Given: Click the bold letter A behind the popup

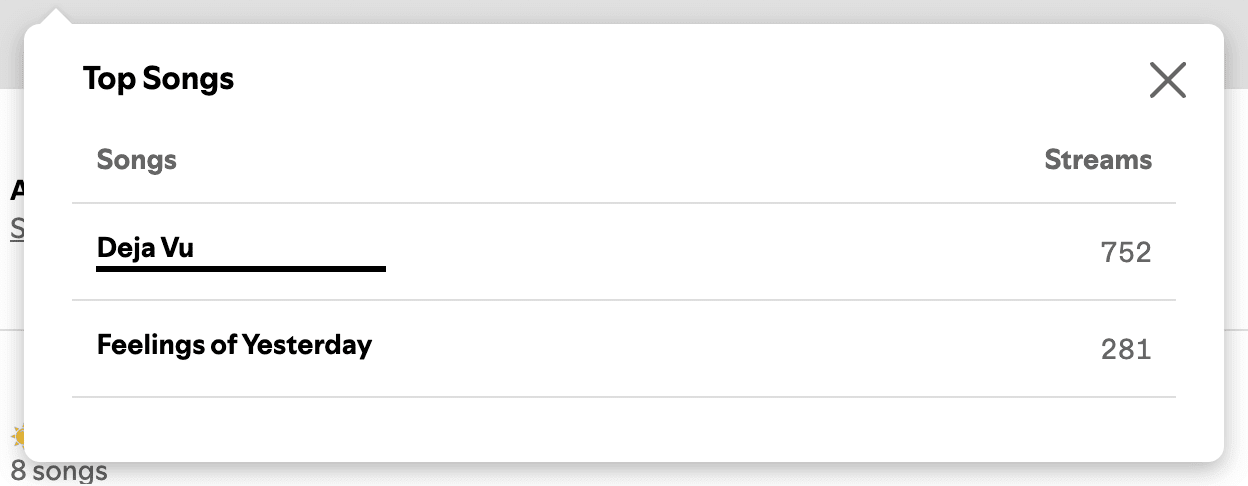Looking at the screenshot, I should [17, 190].
